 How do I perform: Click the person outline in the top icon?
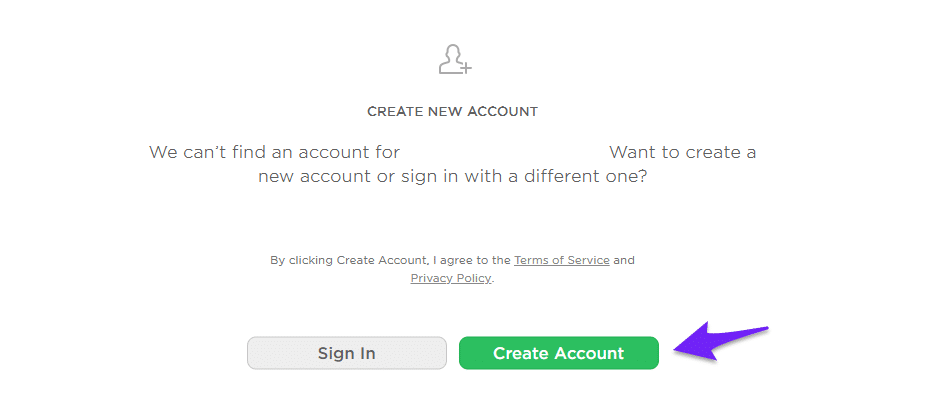click(x=452, y=58)
